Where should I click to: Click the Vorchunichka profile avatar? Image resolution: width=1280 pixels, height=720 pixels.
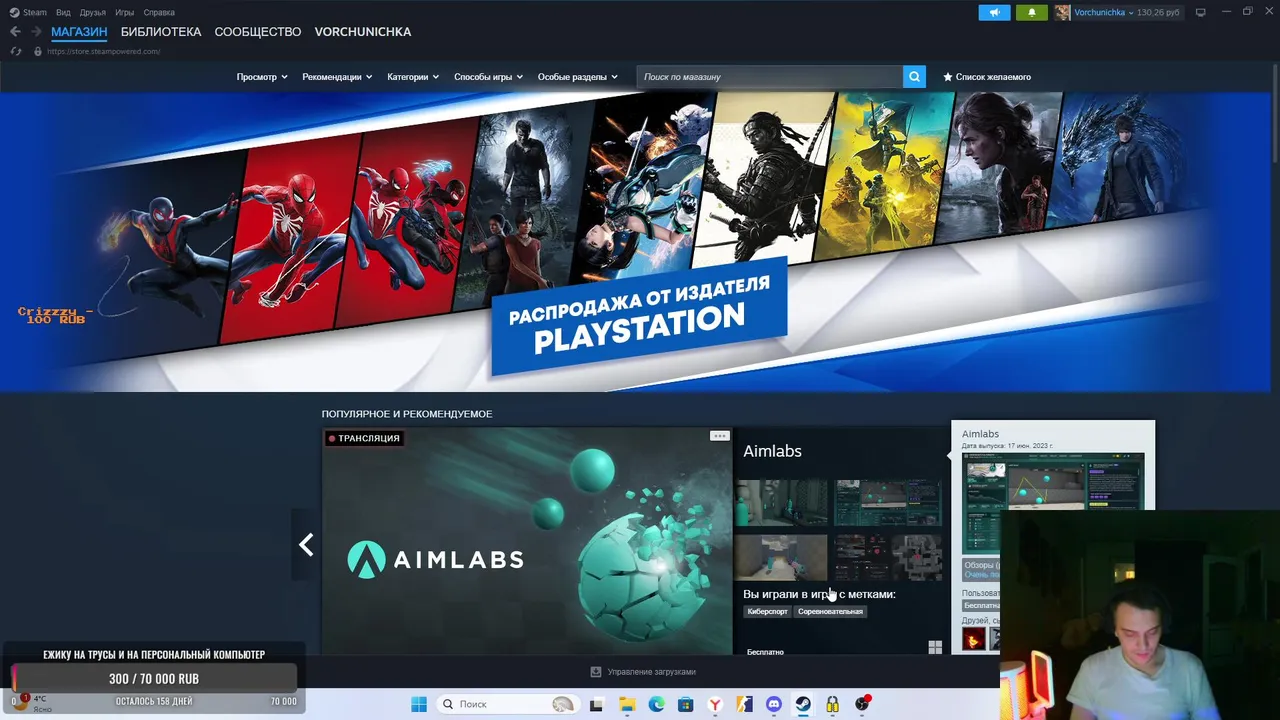(x=1062, y=12)
